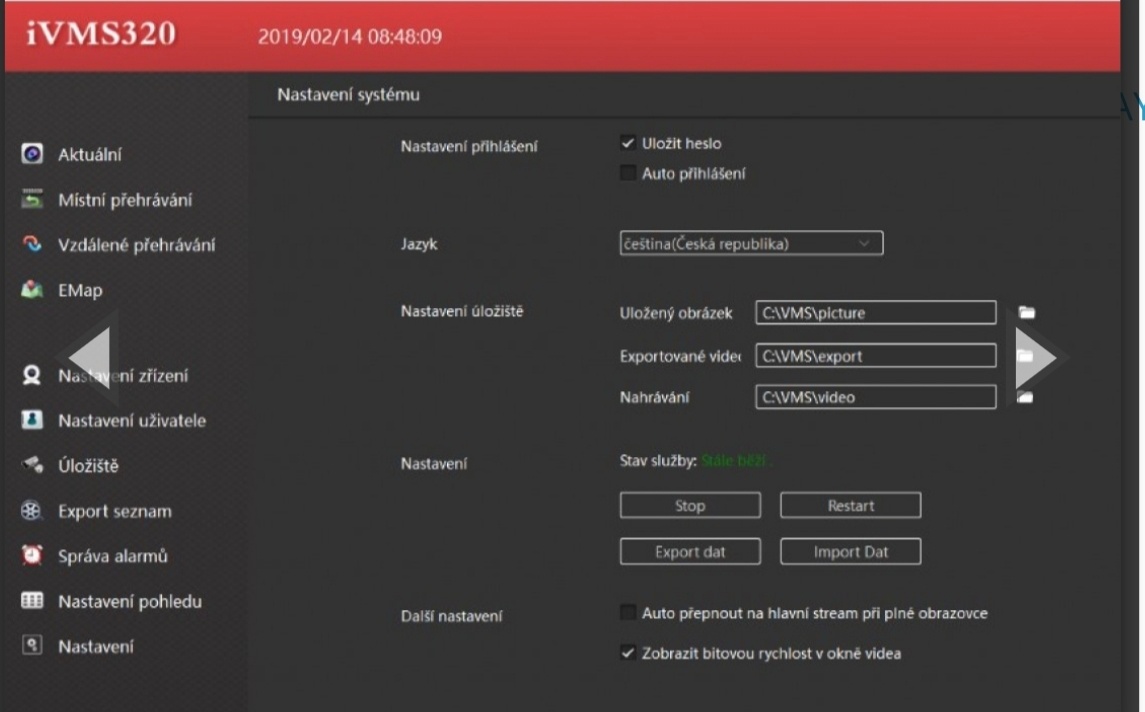Browse folder for Uložený obrázek path
Image resolution: width=1145 pixels, height=712 pixels.
1026,313
